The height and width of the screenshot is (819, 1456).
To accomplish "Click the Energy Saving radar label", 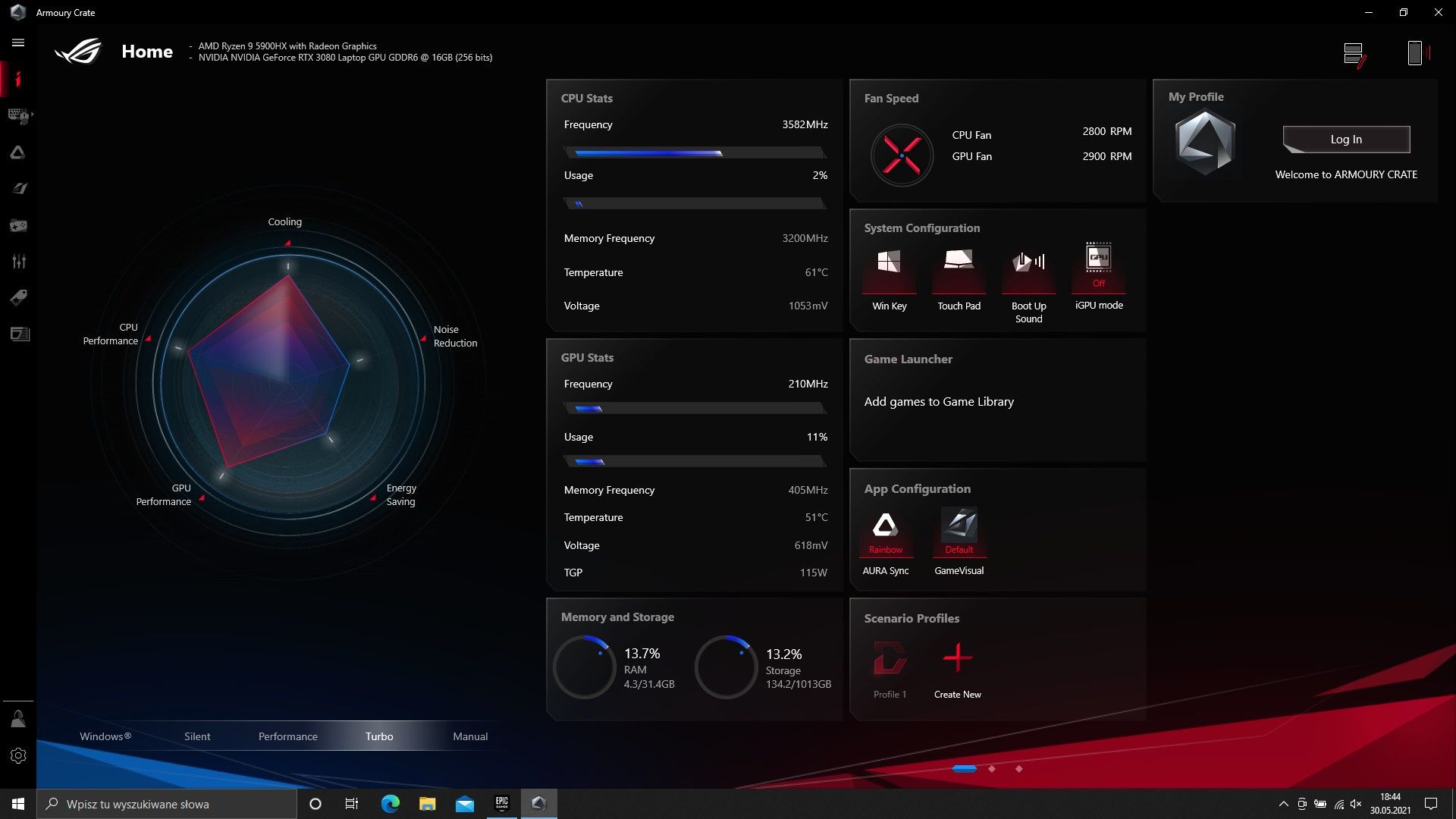I will [x=401, y=494].
